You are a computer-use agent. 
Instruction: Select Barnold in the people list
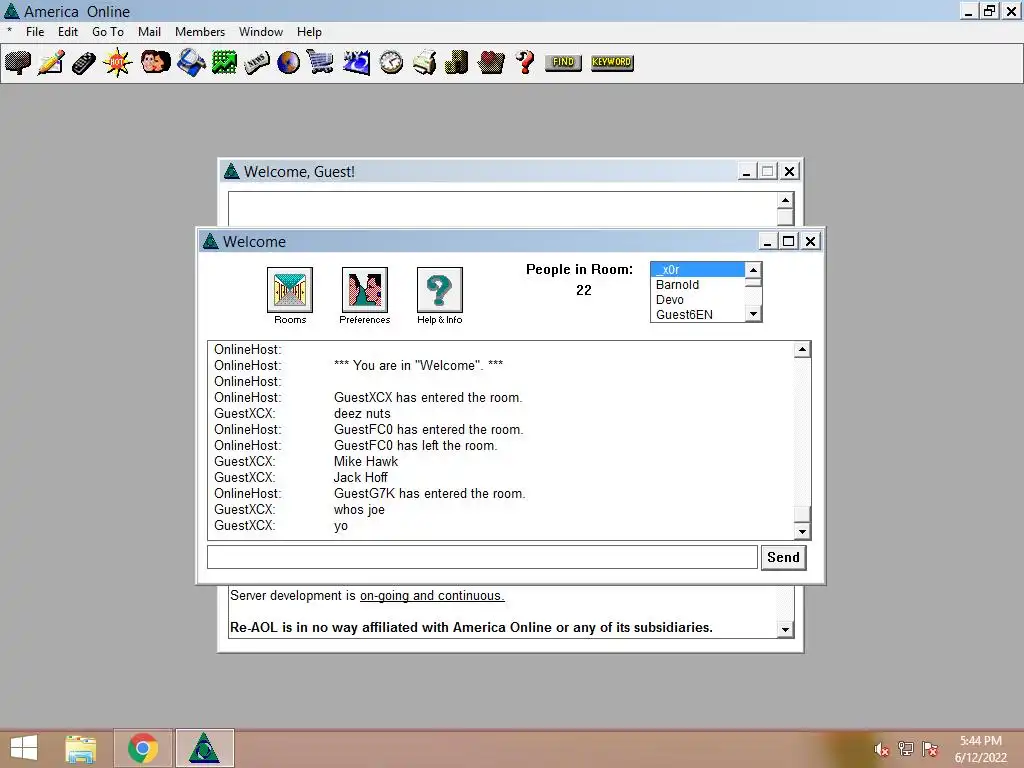pyautogui.click(x=697, y=285)
